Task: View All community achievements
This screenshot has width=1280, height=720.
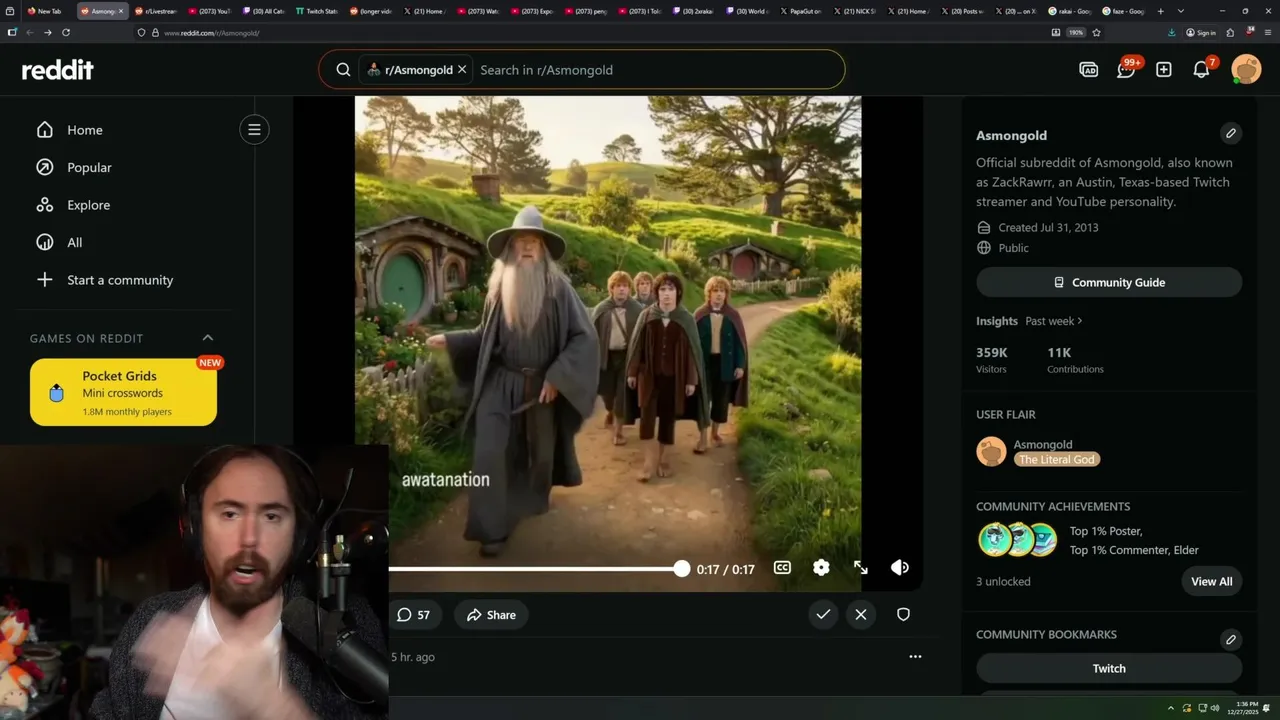Action: [1211, 581]
